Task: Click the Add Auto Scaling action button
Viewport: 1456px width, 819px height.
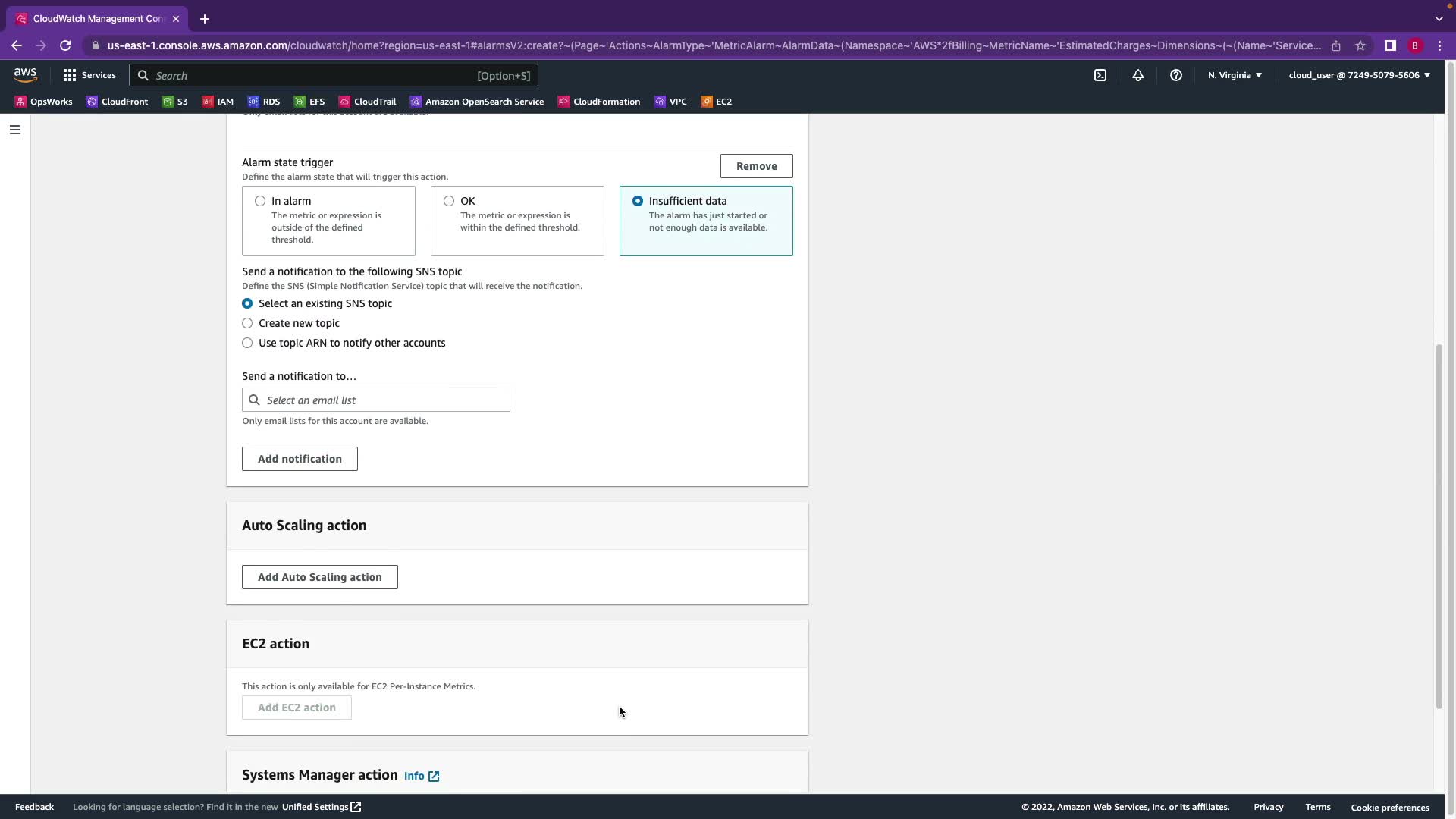Action: click(319, 577)
